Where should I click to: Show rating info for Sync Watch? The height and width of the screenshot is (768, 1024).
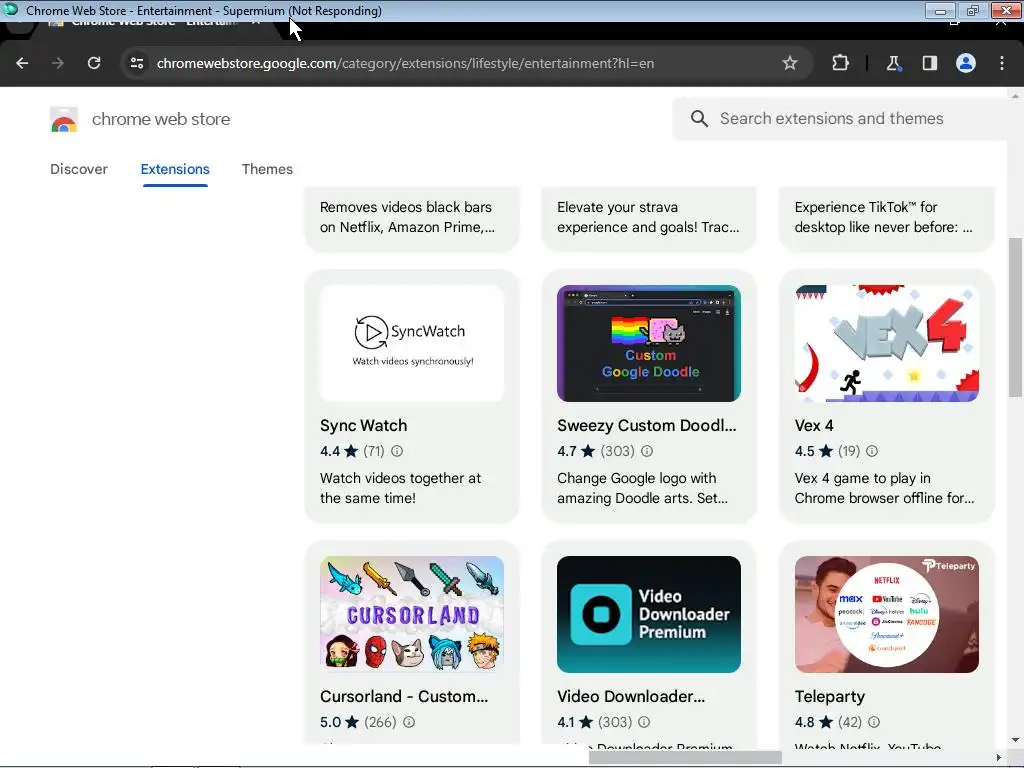tap(397, 451)
